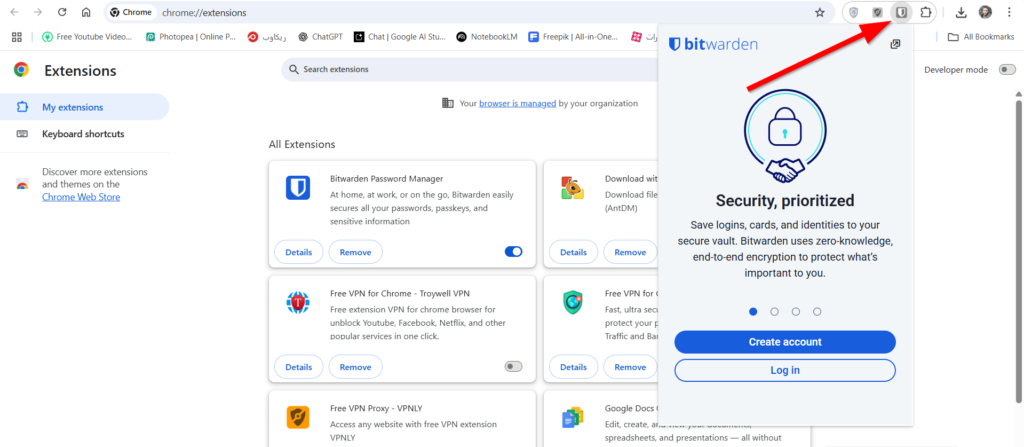The width and height of the screenshot is (1024, 447).
Task: Create a Bitwarden account
Action: click(785, 342)
